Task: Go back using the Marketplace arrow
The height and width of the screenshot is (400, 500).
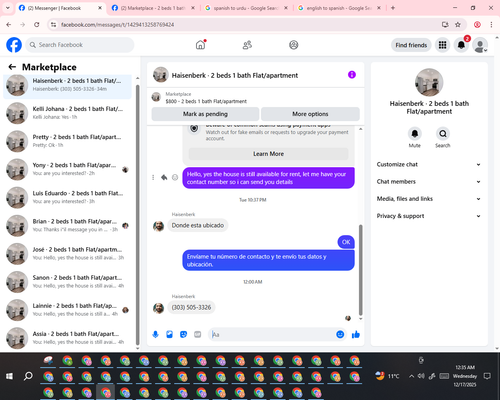Action: pyautogui.click(x=12, y=67)
